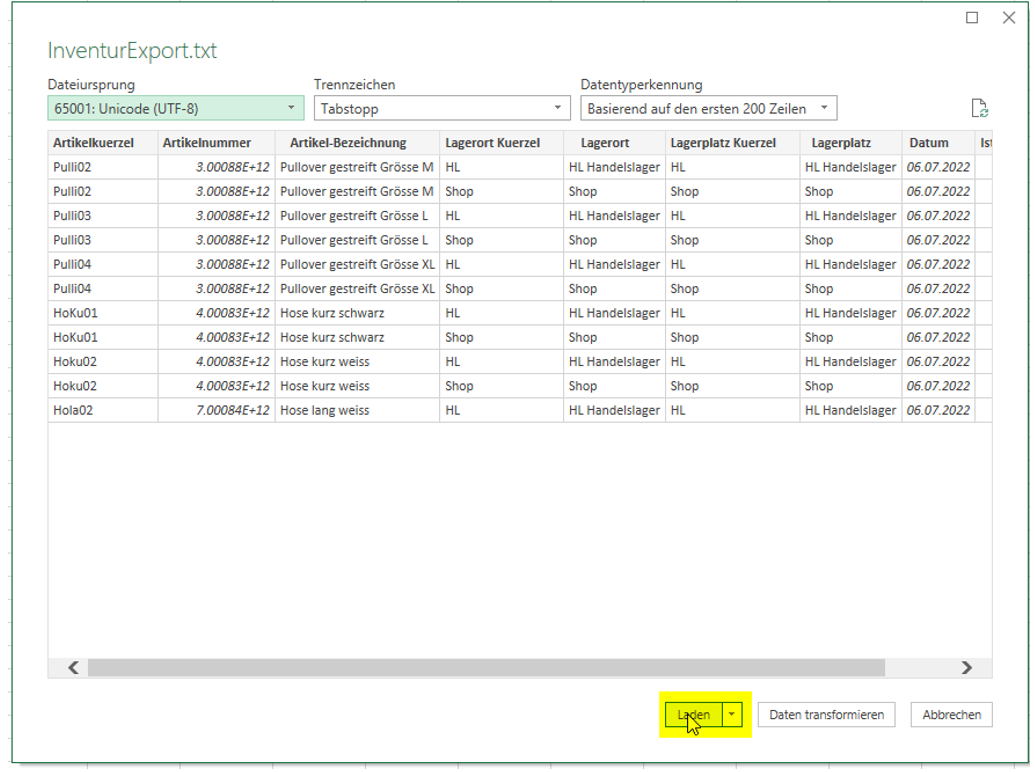
Task: Click the Laden button
Action: 693,714
